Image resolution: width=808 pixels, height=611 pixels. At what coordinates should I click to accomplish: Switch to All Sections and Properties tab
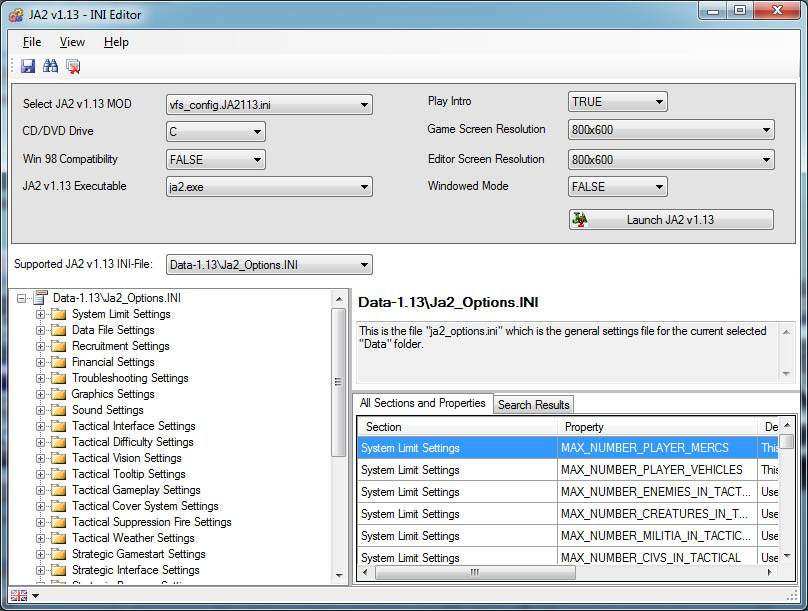coord(423,403)
